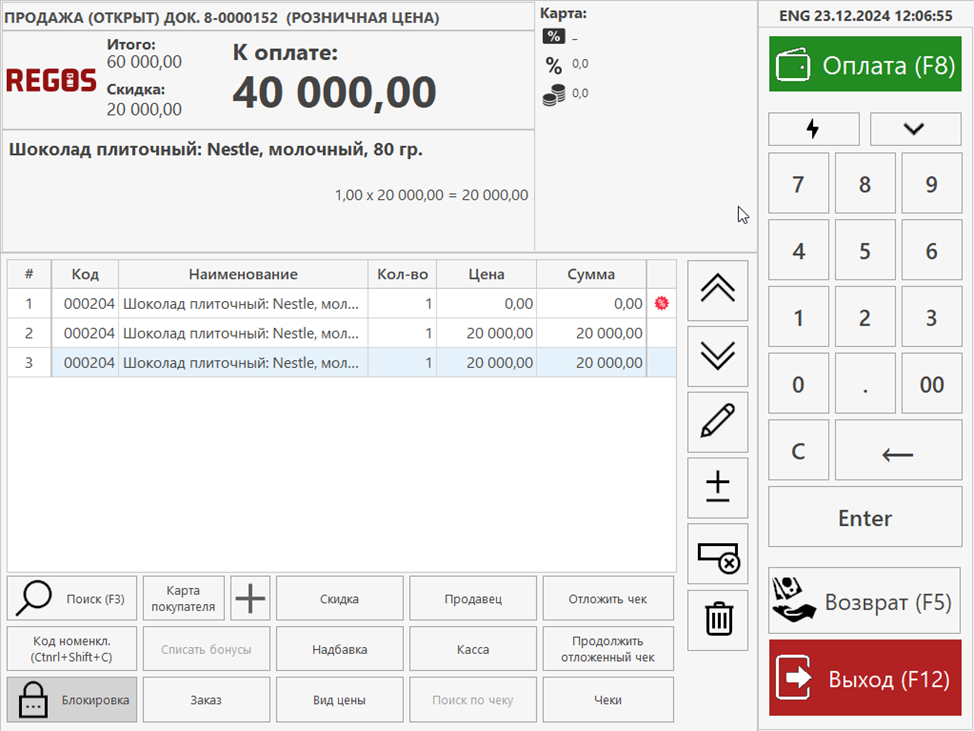Click the lightning bolt quick button

coord(813,129)
